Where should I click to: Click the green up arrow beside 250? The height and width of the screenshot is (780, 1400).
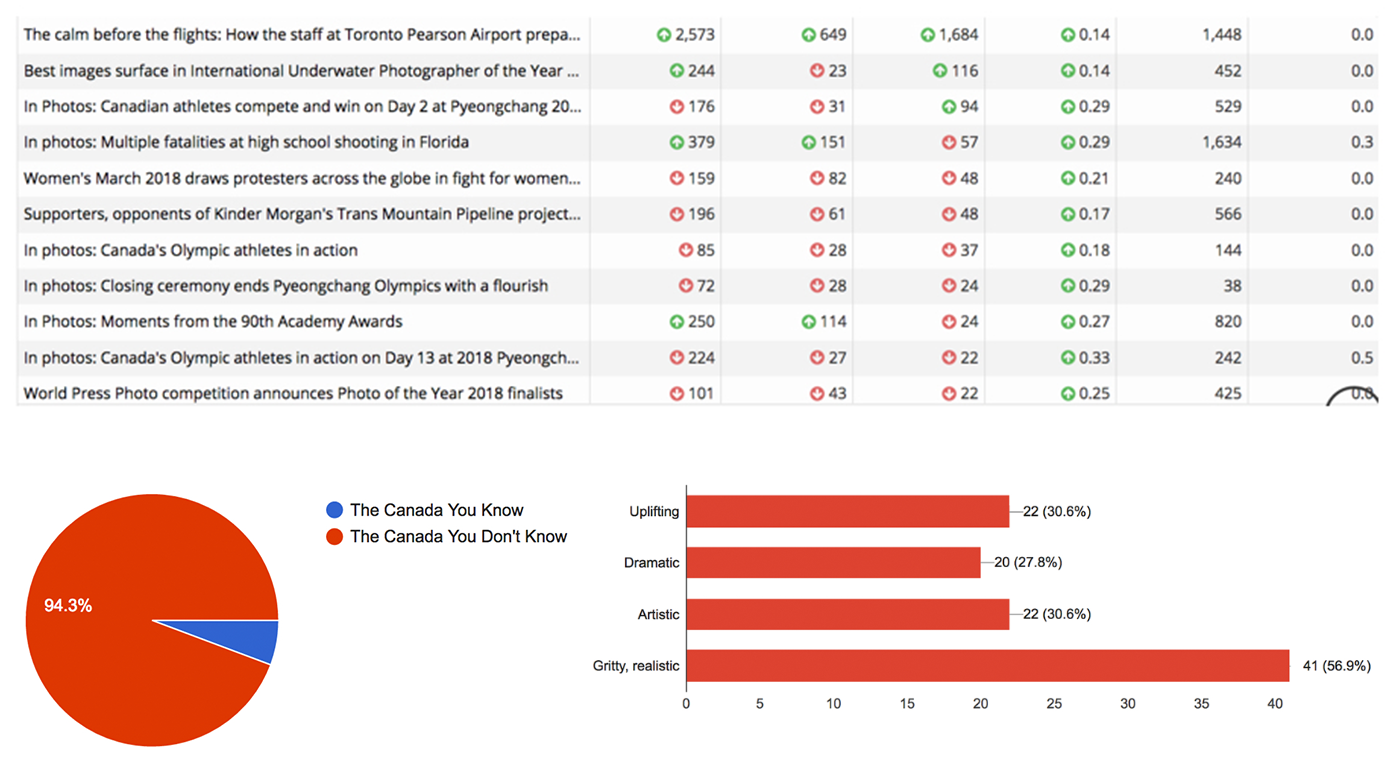677,322
